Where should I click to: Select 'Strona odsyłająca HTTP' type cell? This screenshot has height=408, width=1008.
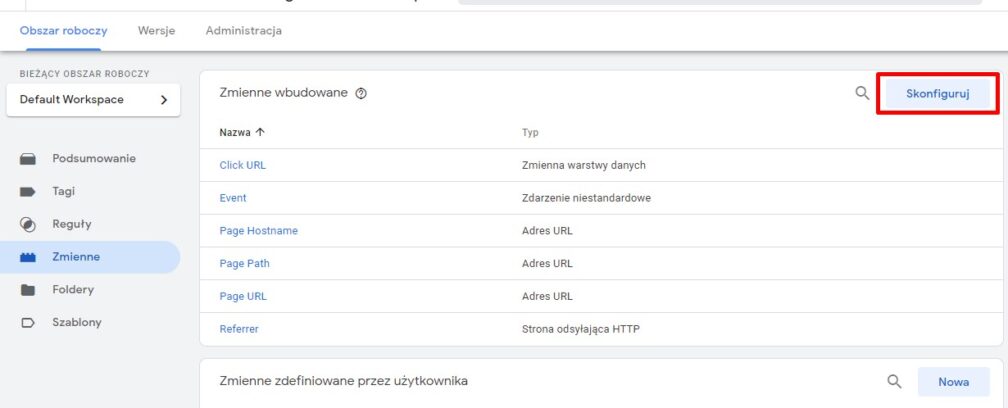click(581, 329)
